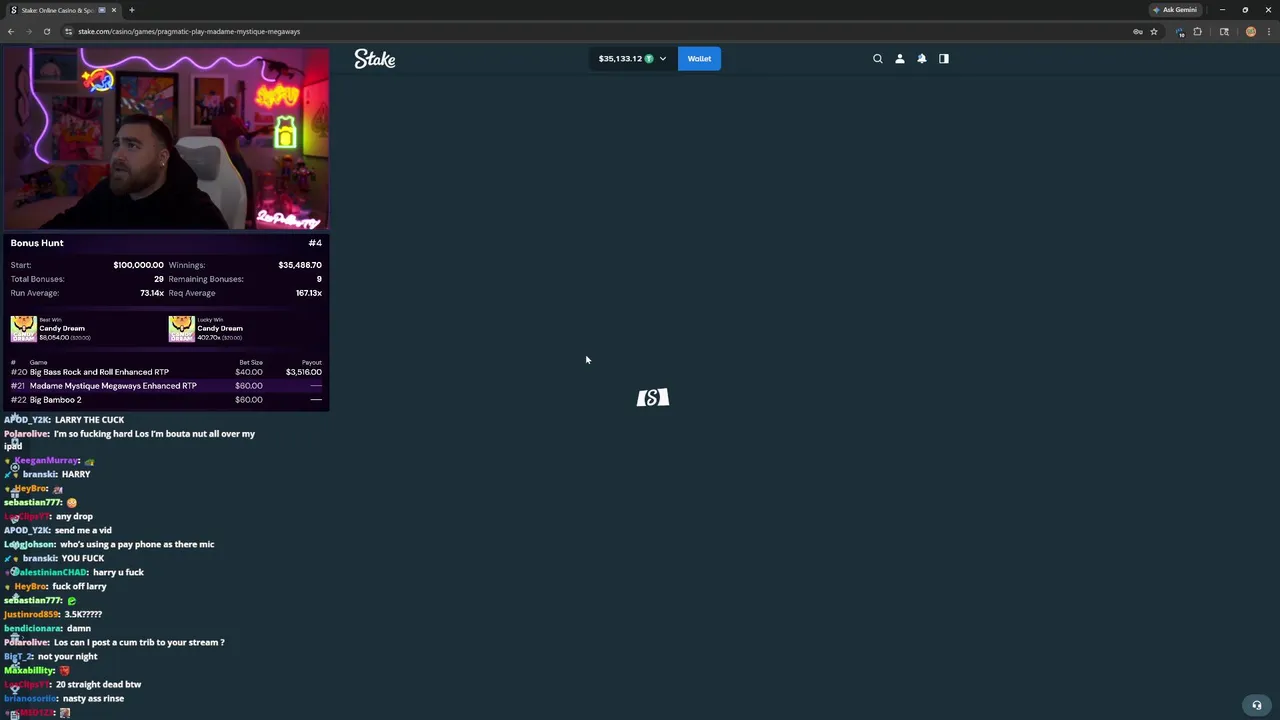Click the Stake logo
1280x720 pixels.
(x=374, y=58)
